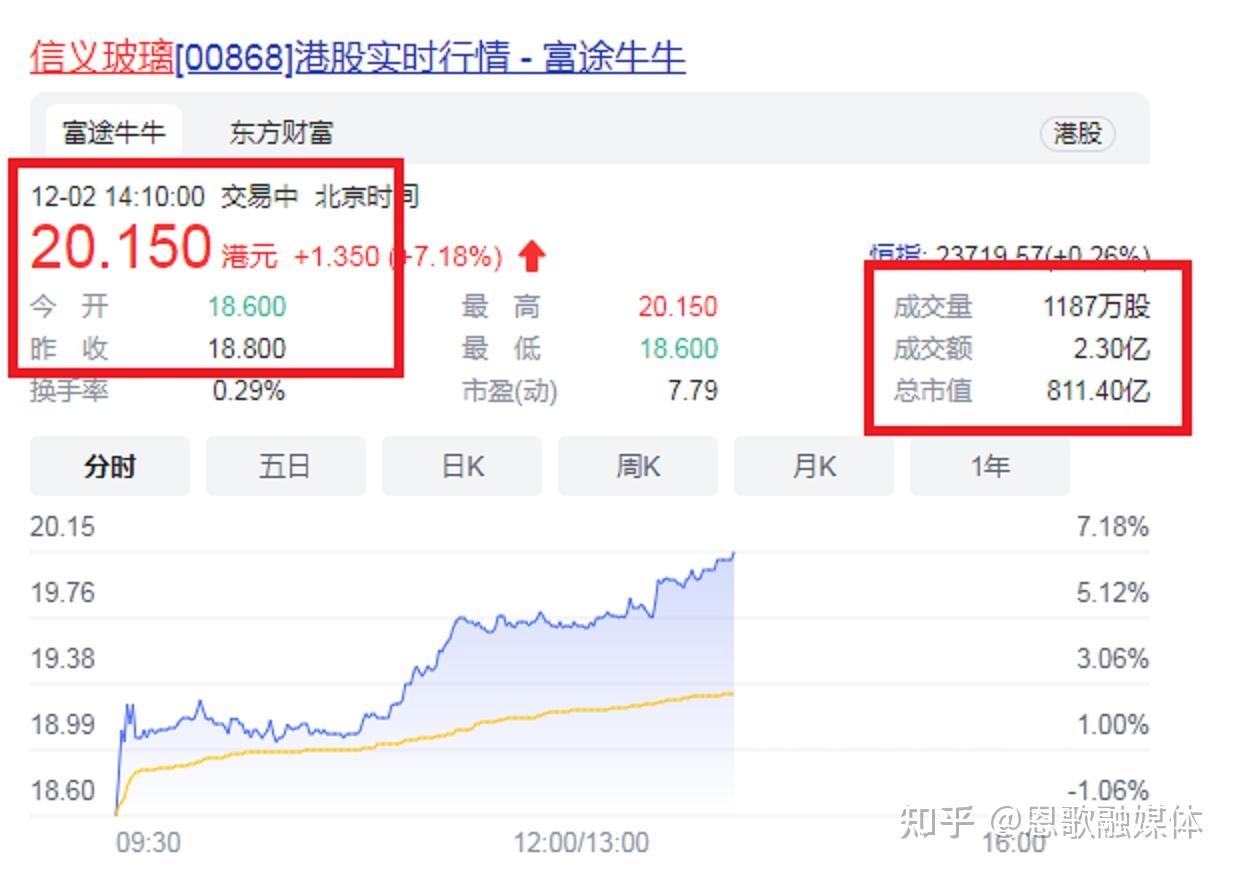Select the 分时 chart tab
The height and width of the screenshot is (872, 1234).
pyautogui.click(x=110, y=466)
